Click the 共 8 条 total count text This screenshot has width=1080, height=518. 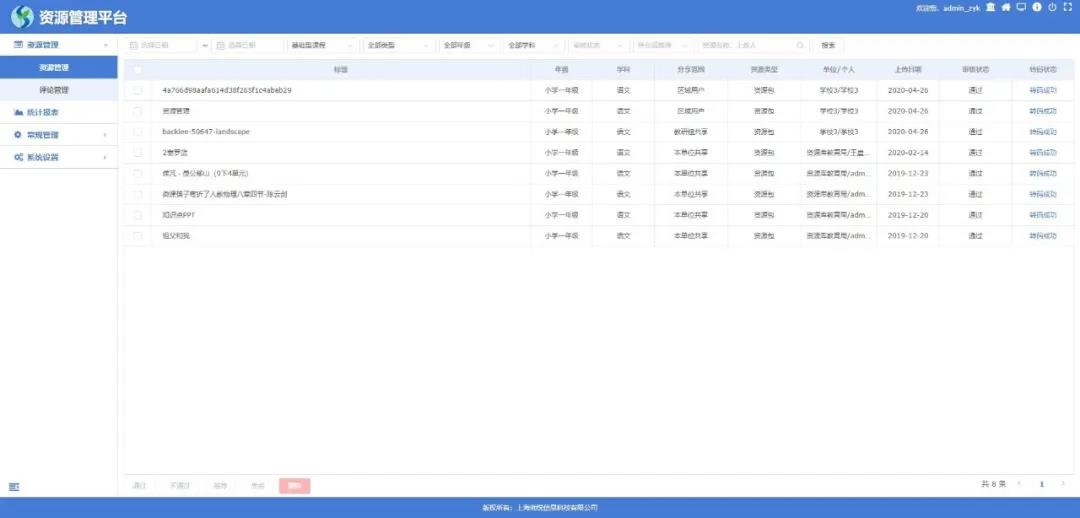point(993,484)
